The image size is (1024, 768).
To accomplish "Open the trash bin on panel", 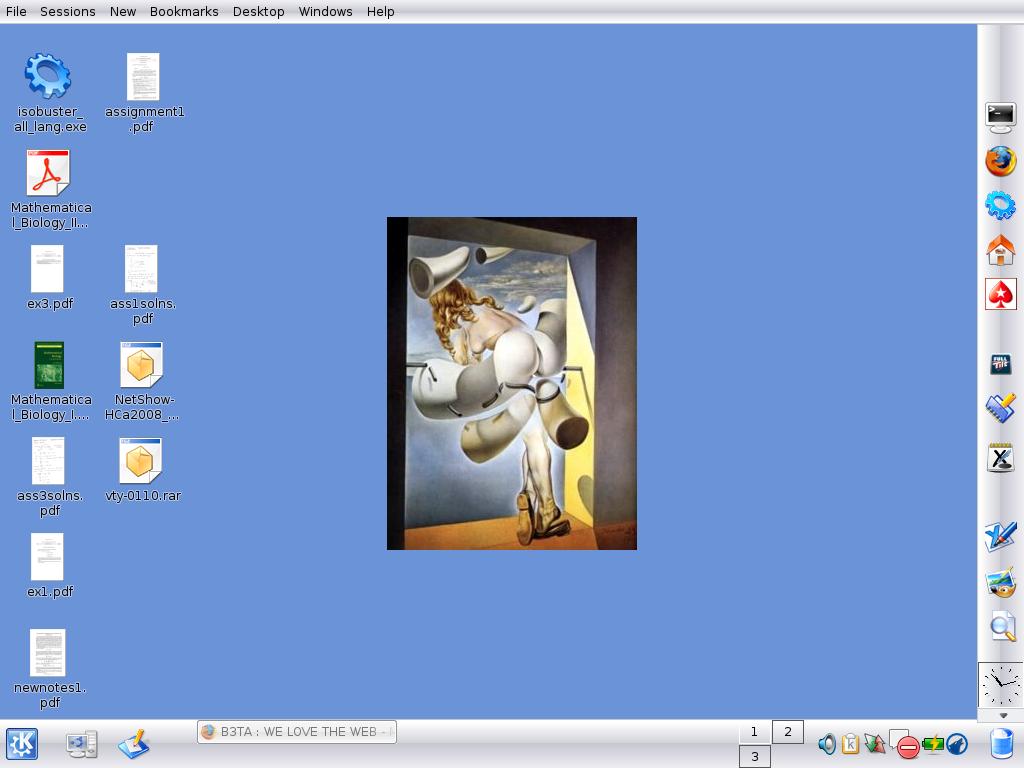I will point(1002,744).
